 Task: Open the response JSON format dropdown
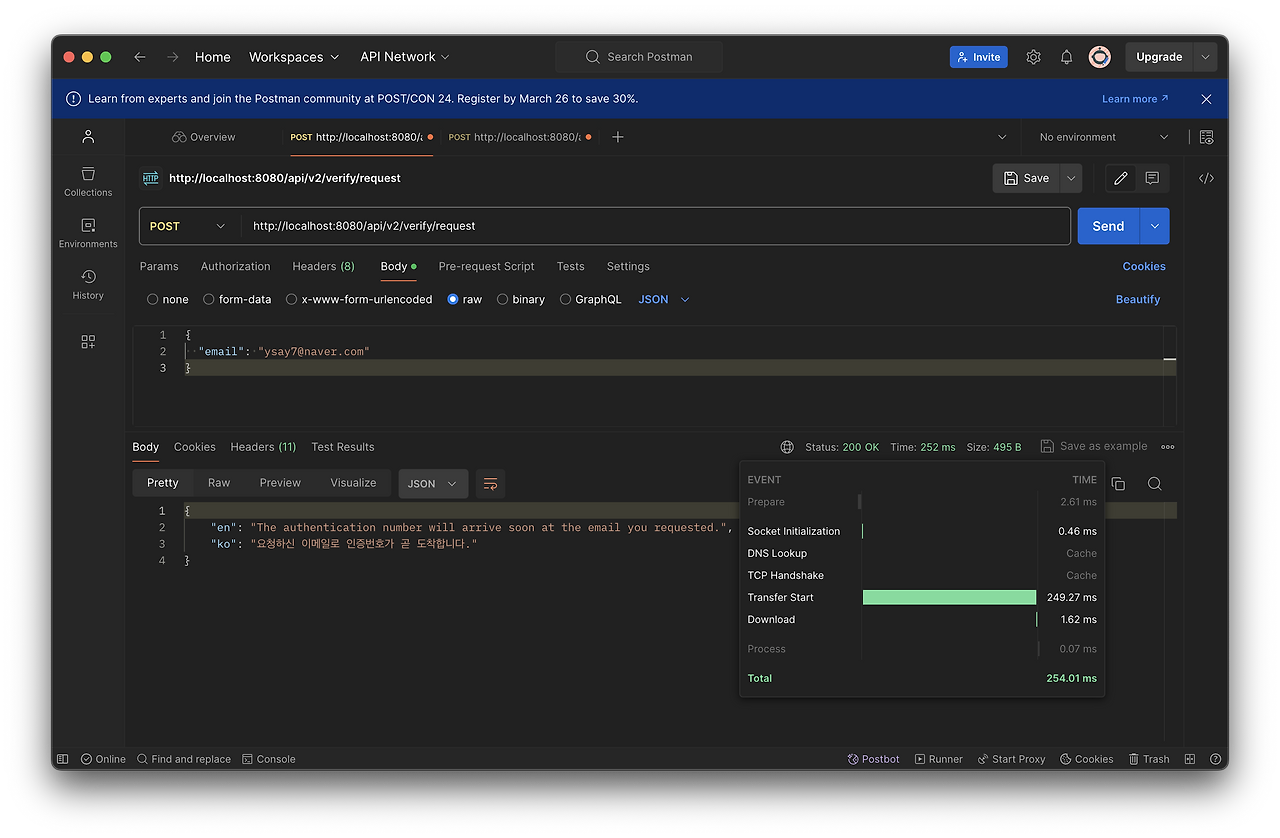pyautogui.click(x=433, y=483)
